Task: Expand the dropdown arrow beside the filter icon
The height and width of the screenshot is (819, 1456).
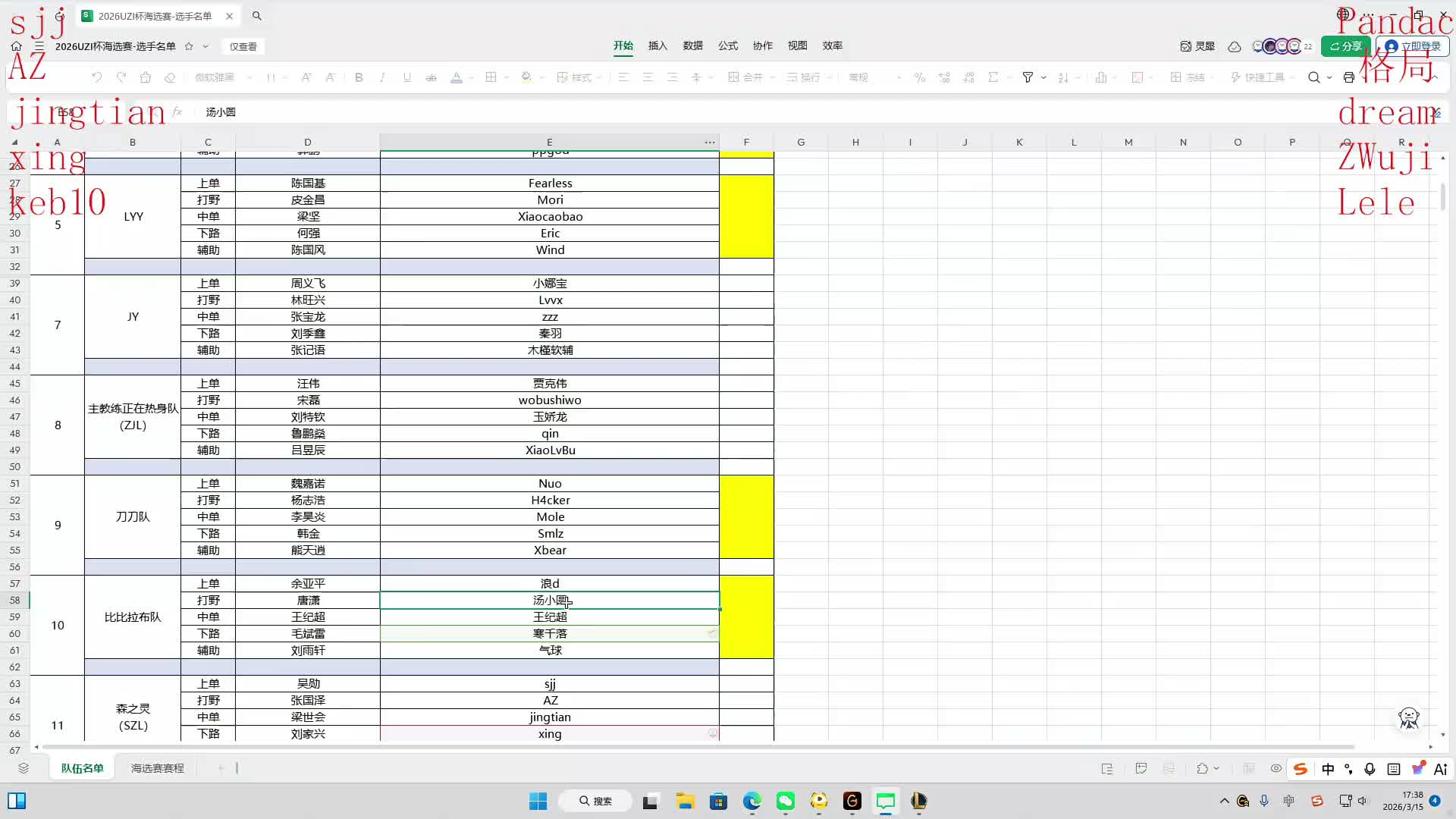Action: pos(1043,77)
